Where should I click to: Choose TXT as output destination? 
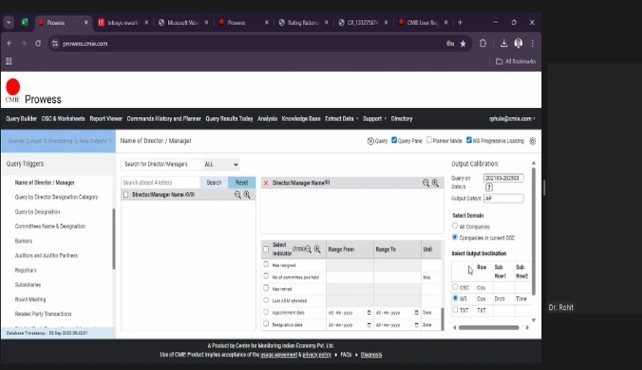pos(455,310)
